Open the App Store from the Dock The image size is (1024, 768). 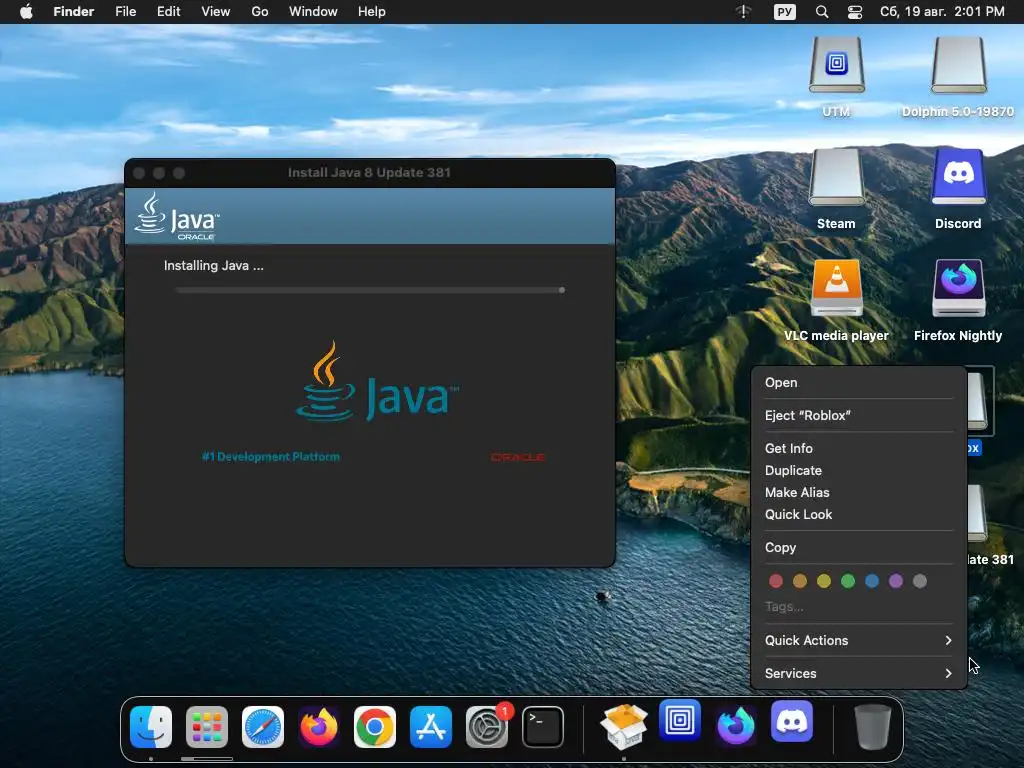click(x=430, y=727)
